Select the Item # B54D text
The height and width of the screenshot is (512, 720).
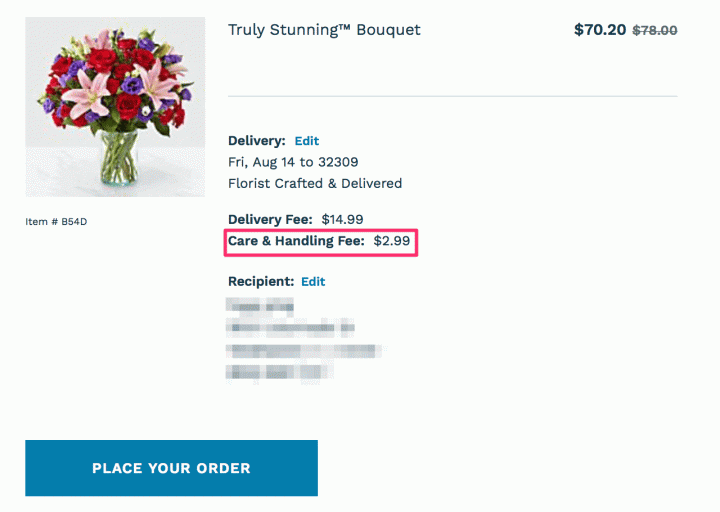point(56,222)
